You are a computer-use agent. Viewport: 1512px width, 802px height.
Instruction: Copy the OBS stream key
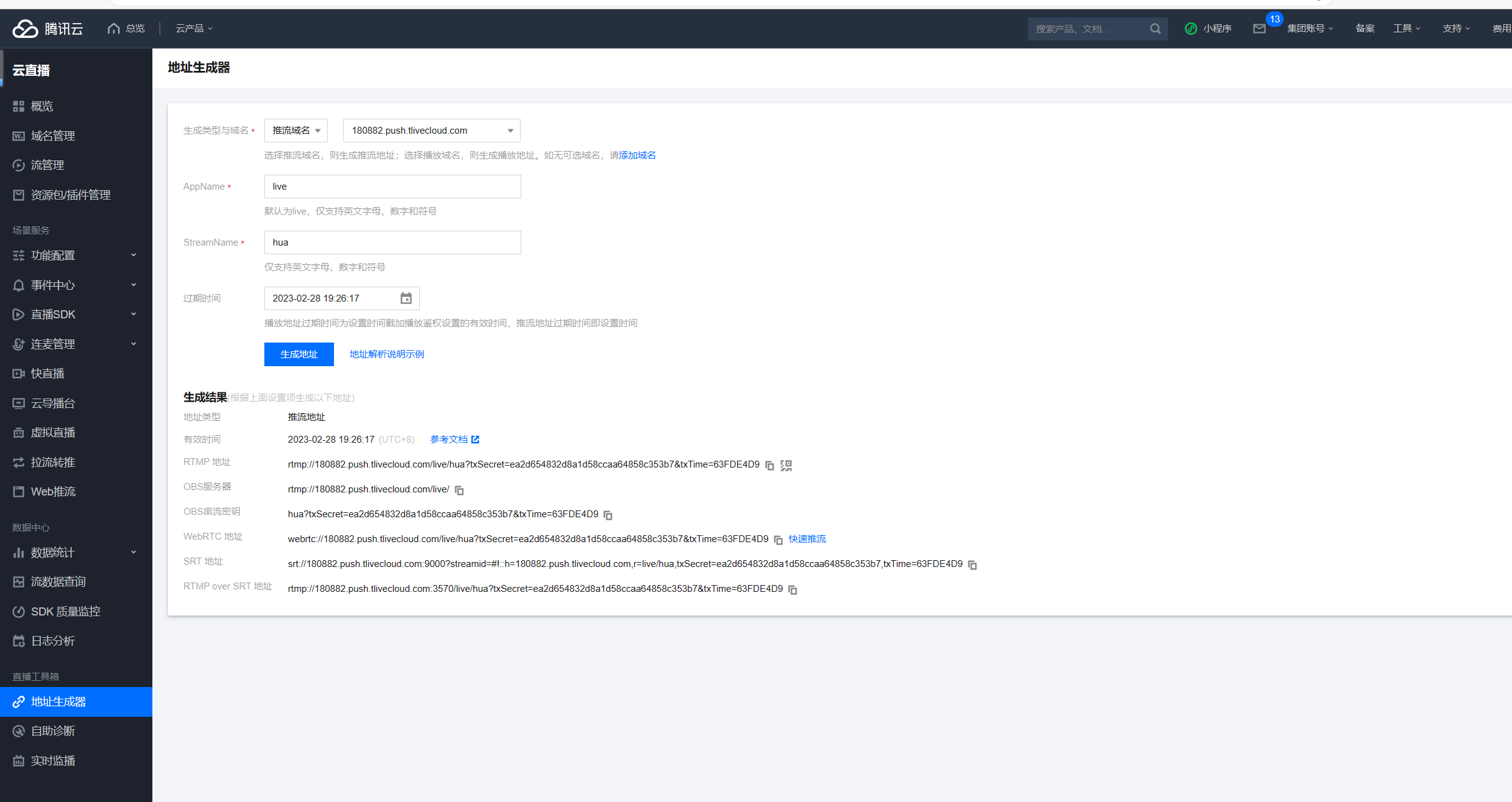point(608,515)
